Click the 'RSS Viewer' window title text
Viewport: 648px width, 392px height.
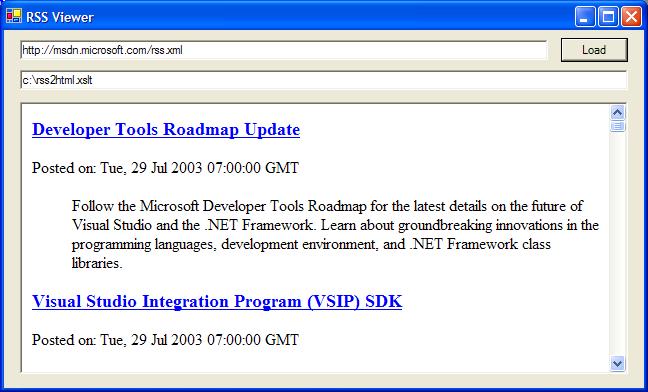pyautogui.click(x=60, y=17)
